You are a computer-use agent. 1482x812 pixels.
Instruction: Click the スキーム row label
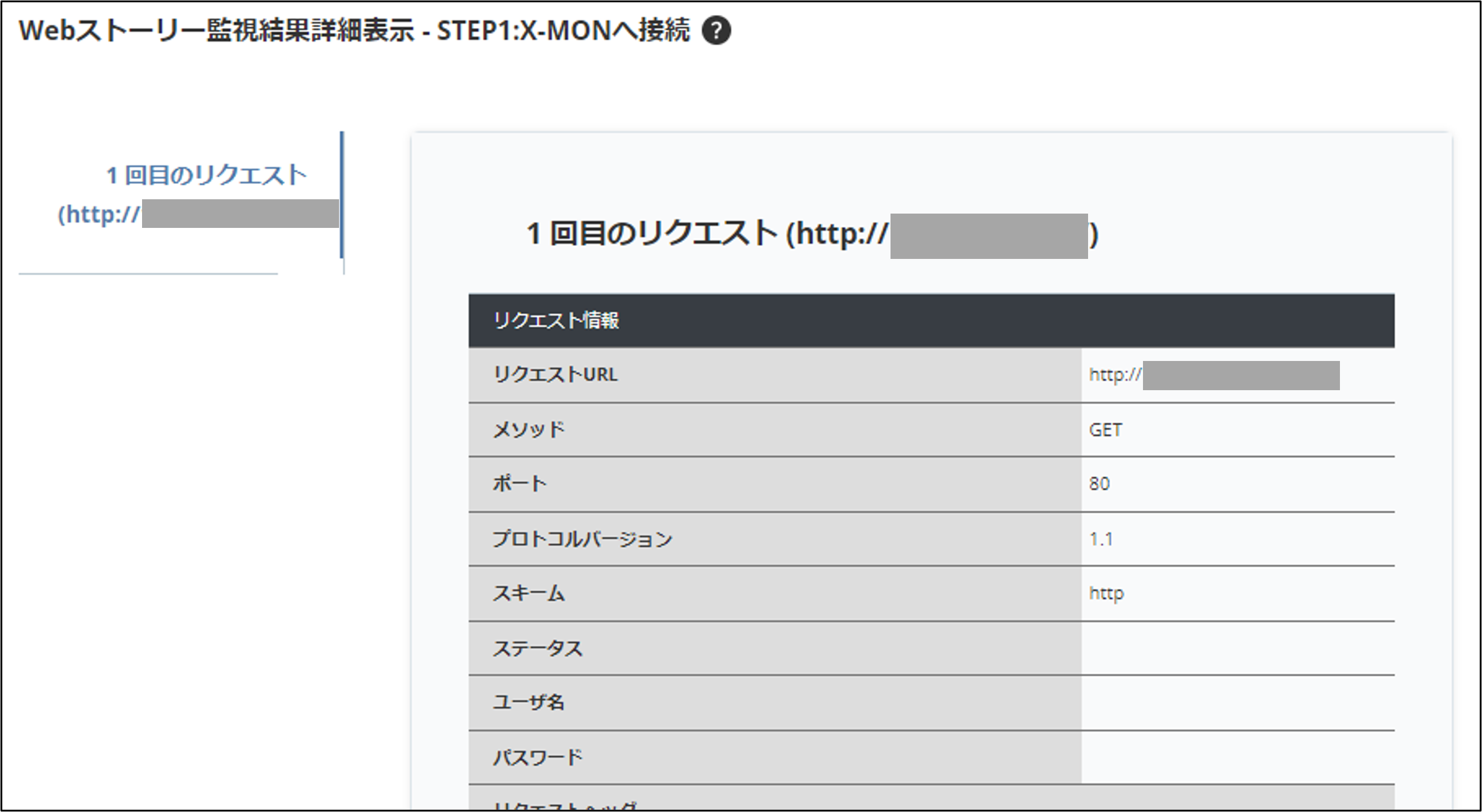(529, 594)
